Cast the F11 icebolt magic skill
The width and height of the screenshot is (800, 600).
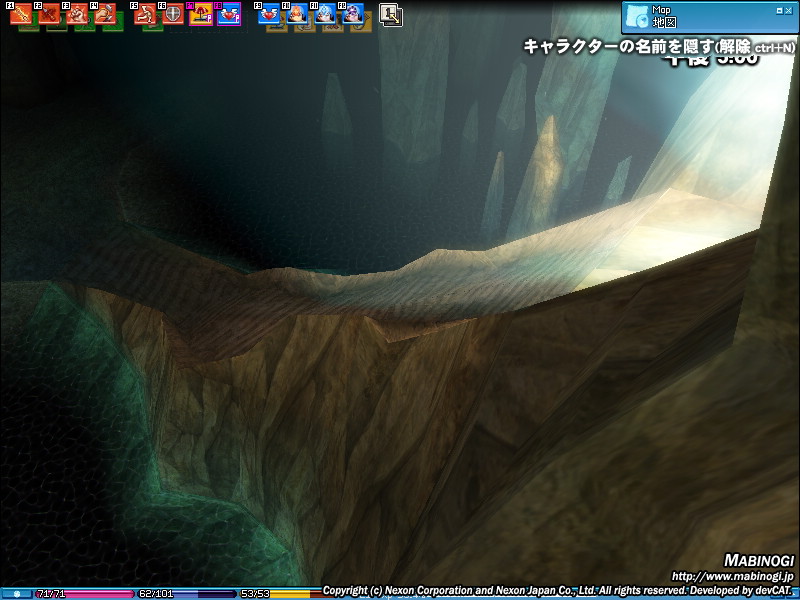click(x=325, y=14)
